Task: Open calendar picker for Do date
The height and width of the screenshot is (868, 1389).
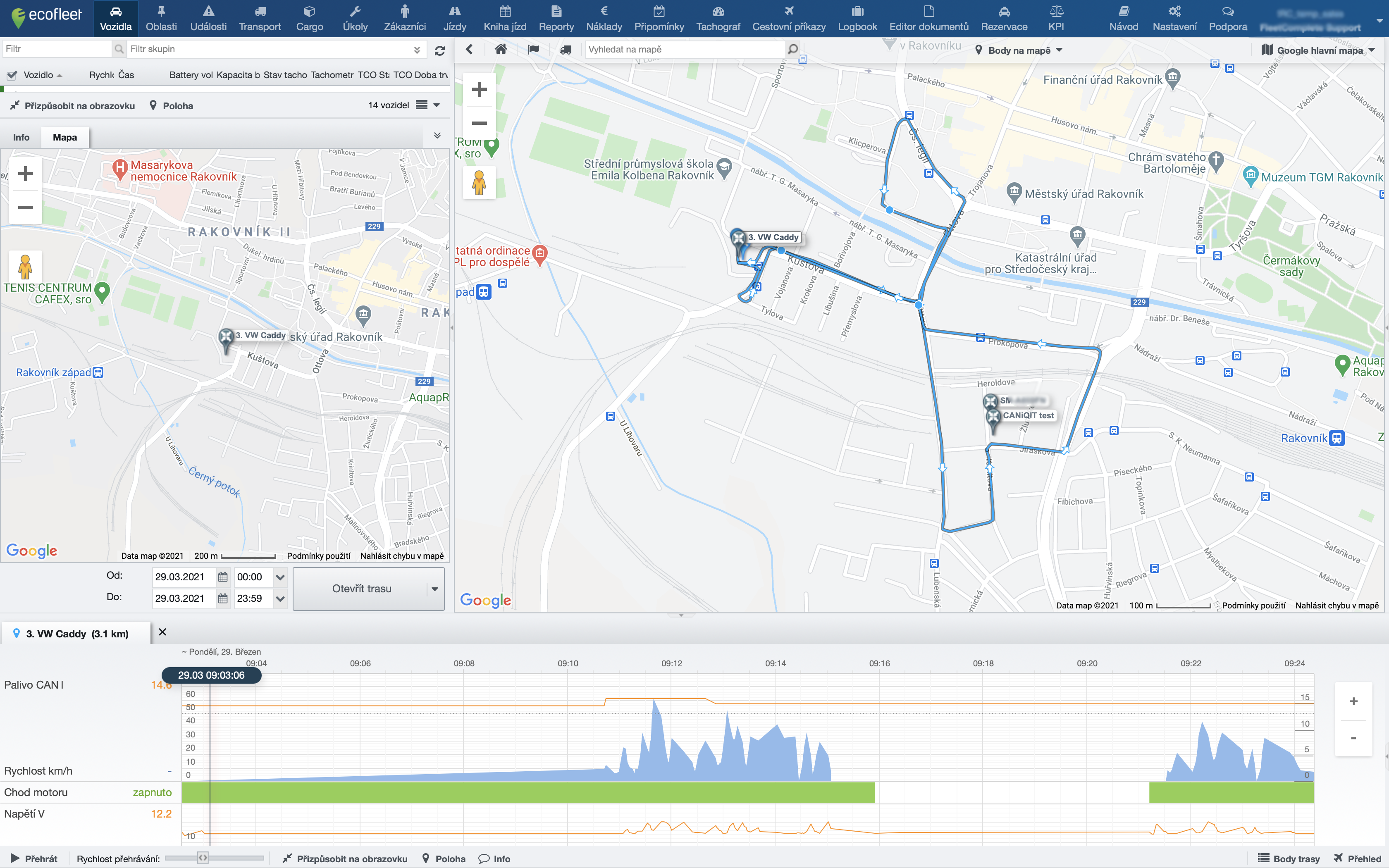Action: click(x=223, y=599)
